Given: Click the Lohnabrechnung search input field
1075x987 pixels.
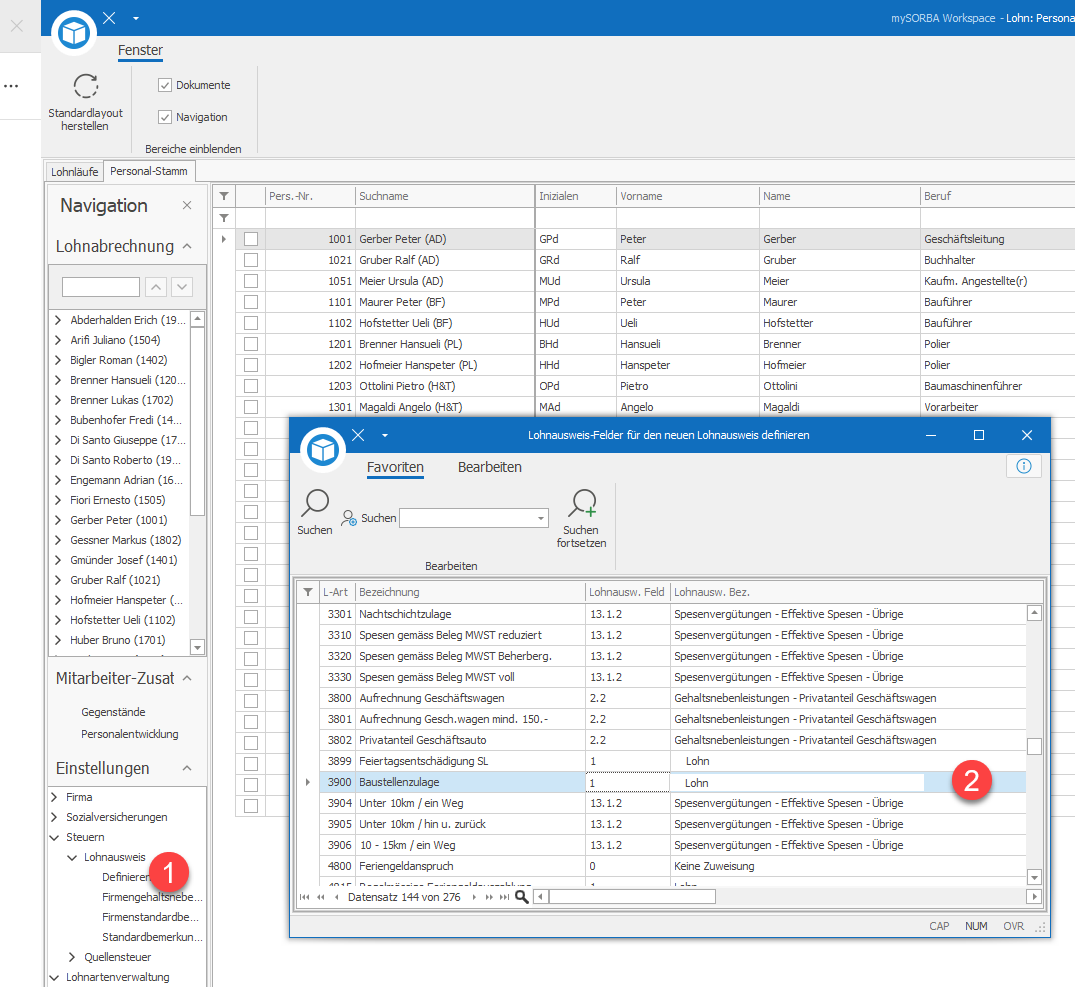Looking at the screenshot, I should [101, 287].
